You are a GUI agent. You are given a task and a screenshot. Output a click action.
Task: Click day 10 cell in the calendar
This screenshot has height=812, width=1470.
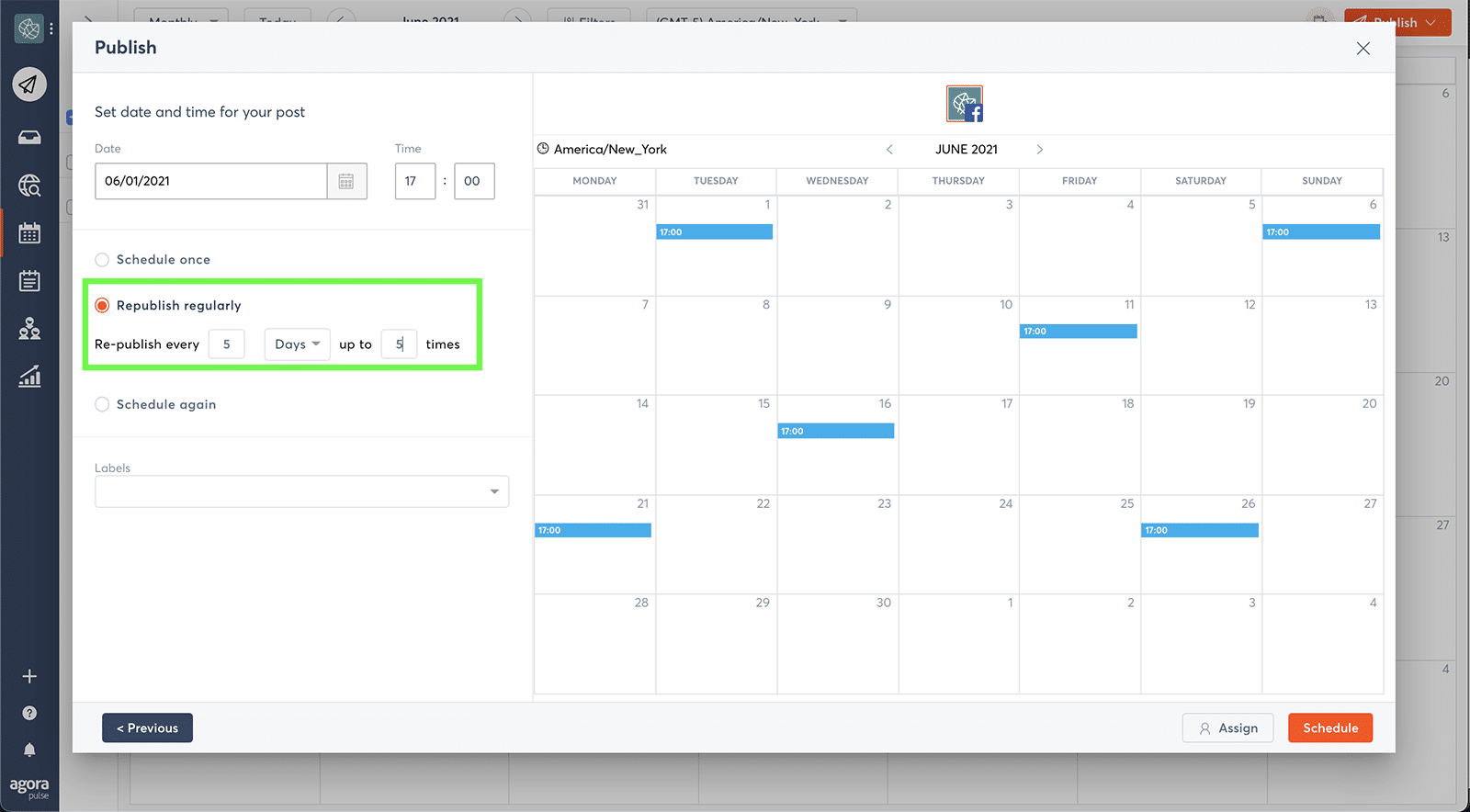click(958, 345)
